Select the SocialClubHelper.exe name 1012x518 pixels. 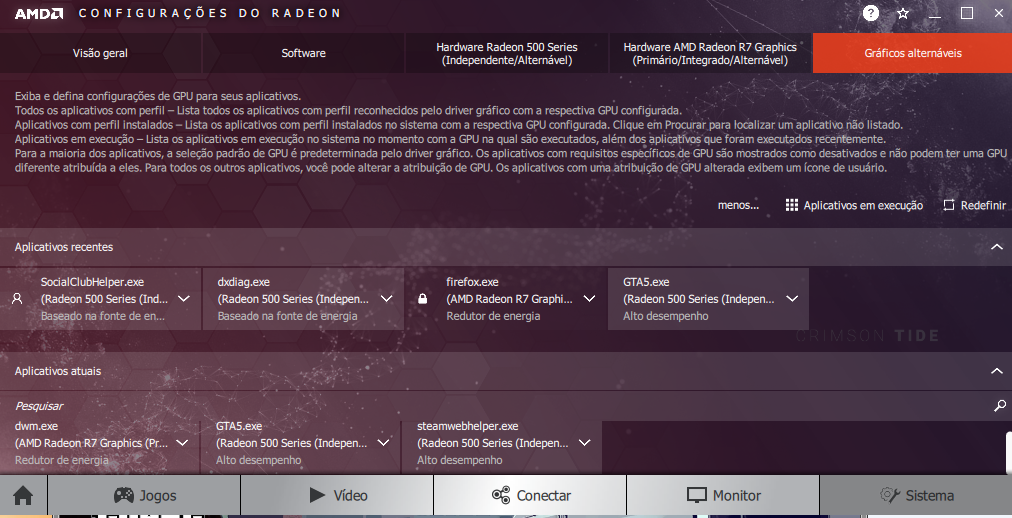pos(92,282)
